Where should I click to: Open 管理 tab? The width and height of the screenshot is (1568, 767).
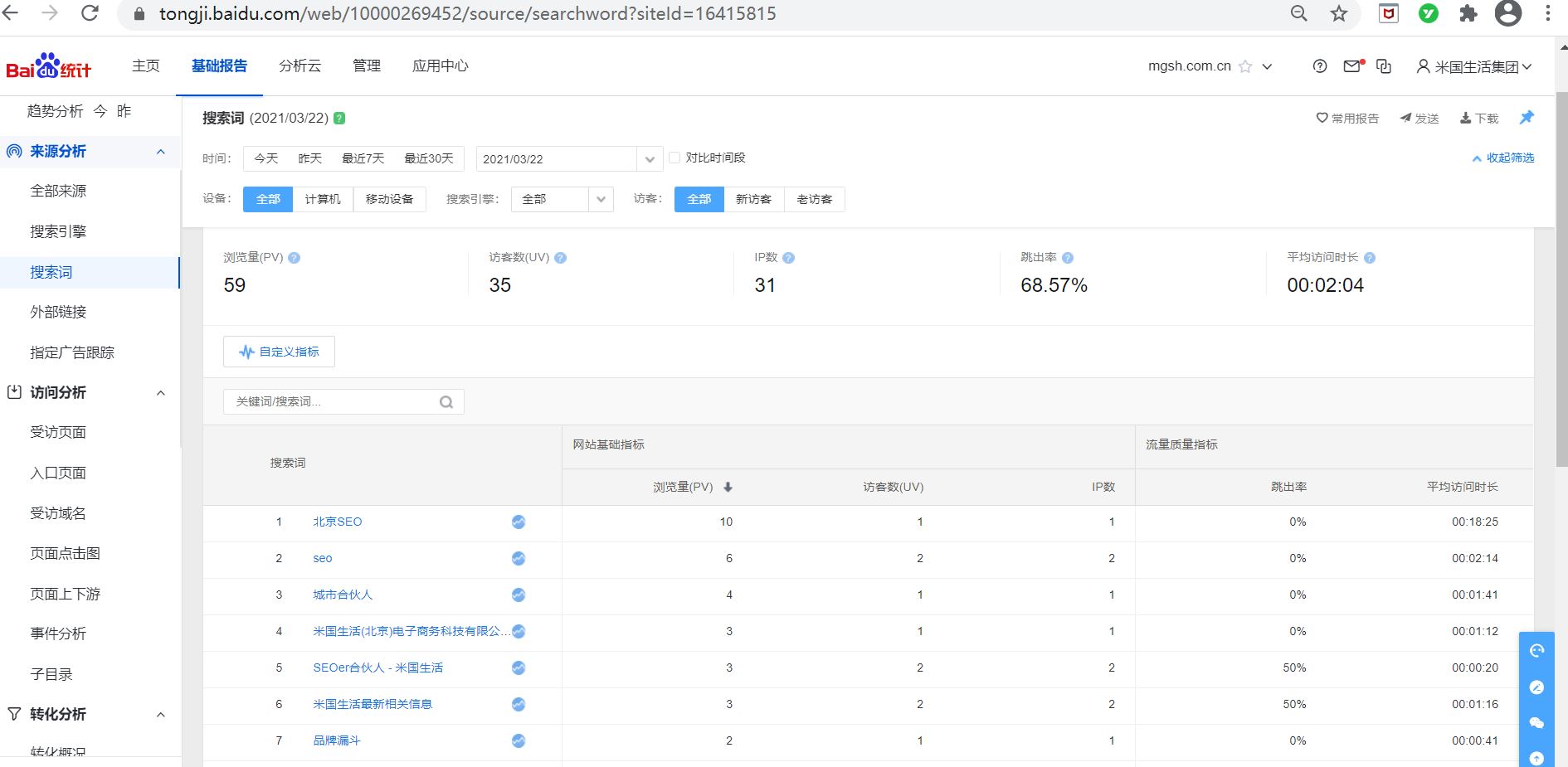click(367, 66)
